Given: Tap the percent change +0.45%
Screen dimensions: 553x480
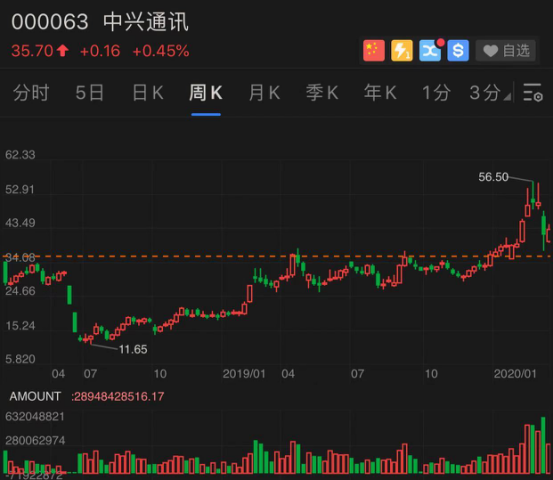Looking at the screenshot, I should coord(161,51).
